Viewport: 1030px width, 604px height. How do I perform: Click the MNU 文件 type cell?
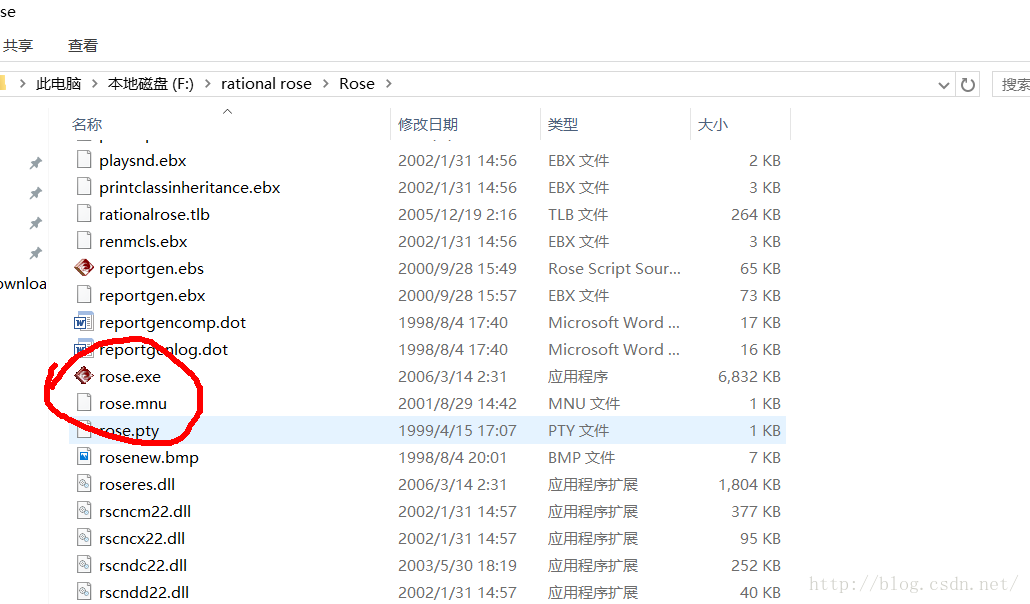click(x=584, y=403)
